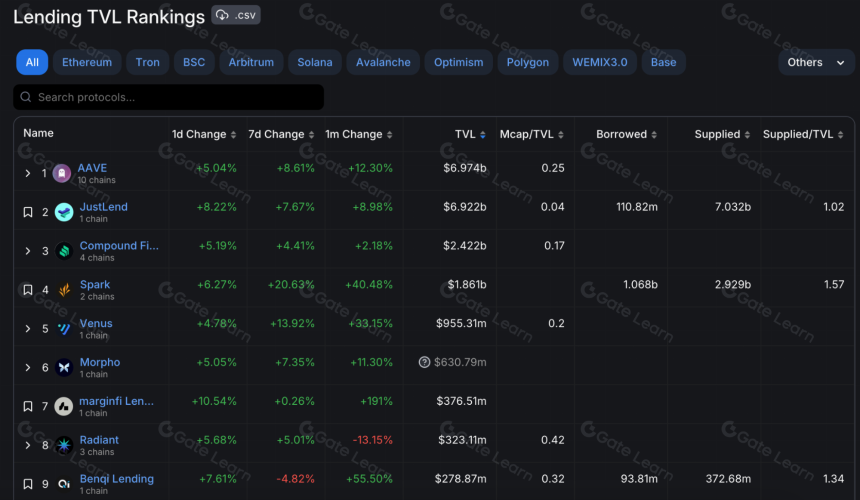Open the marginfi Len... protocol link
The image size is (860, 500).
[x=116, y=401]
